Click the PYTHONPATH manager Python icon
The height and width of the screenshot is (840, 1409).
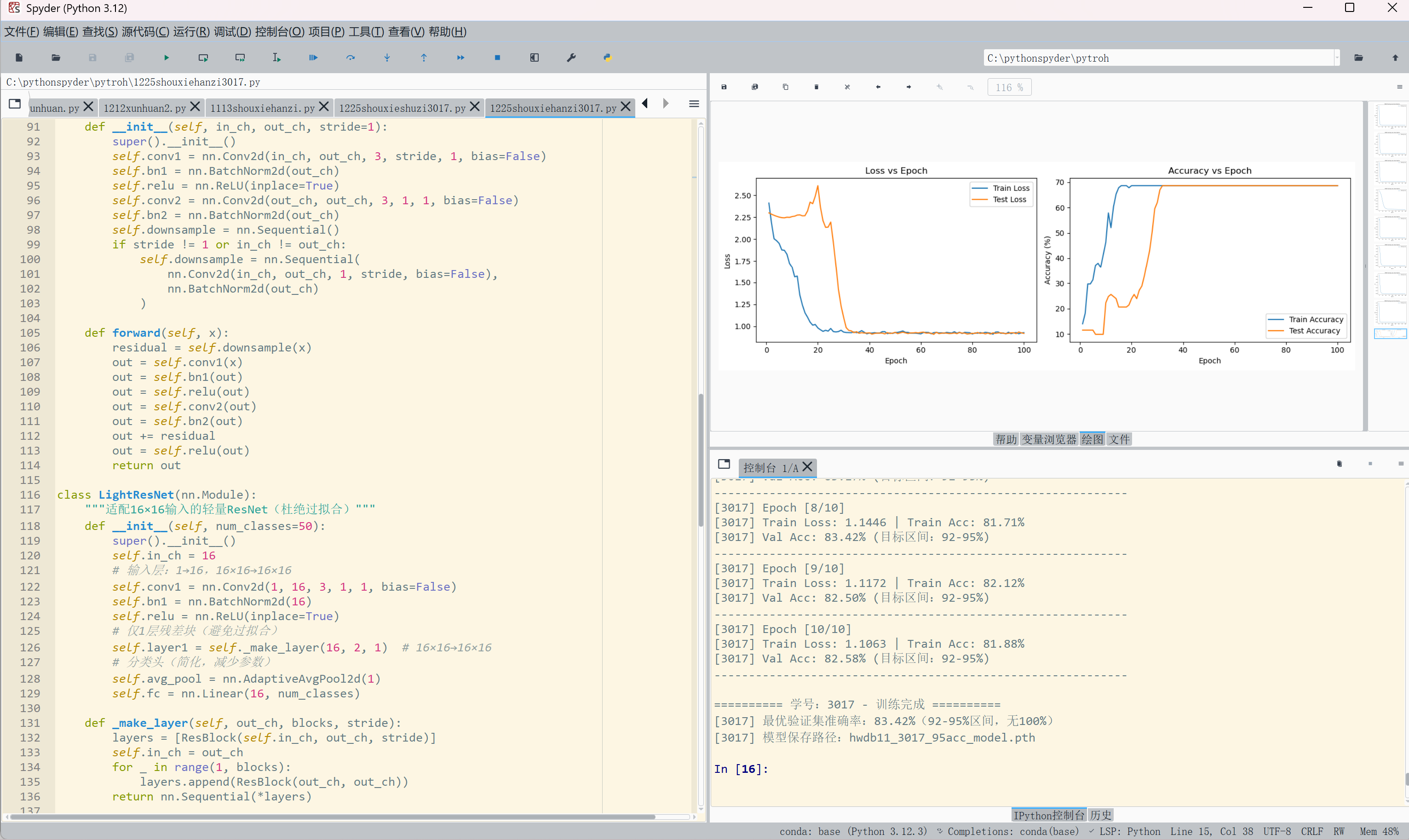(607, 58)
